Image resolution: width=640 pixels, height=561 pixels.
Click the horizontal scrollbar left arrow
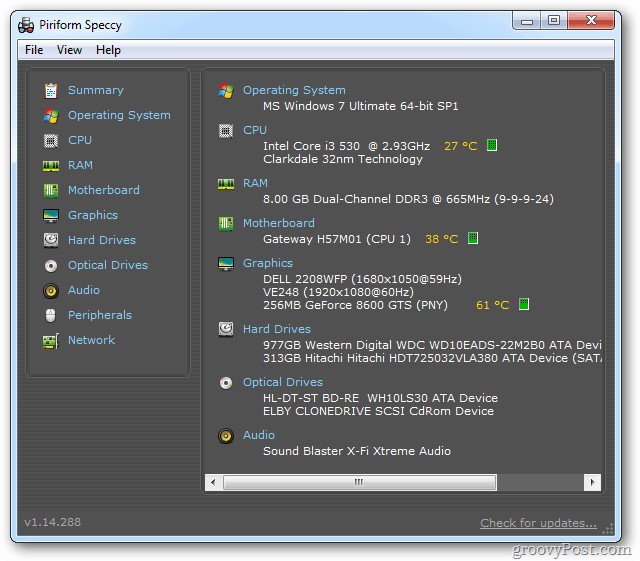[x=213, y=482]
